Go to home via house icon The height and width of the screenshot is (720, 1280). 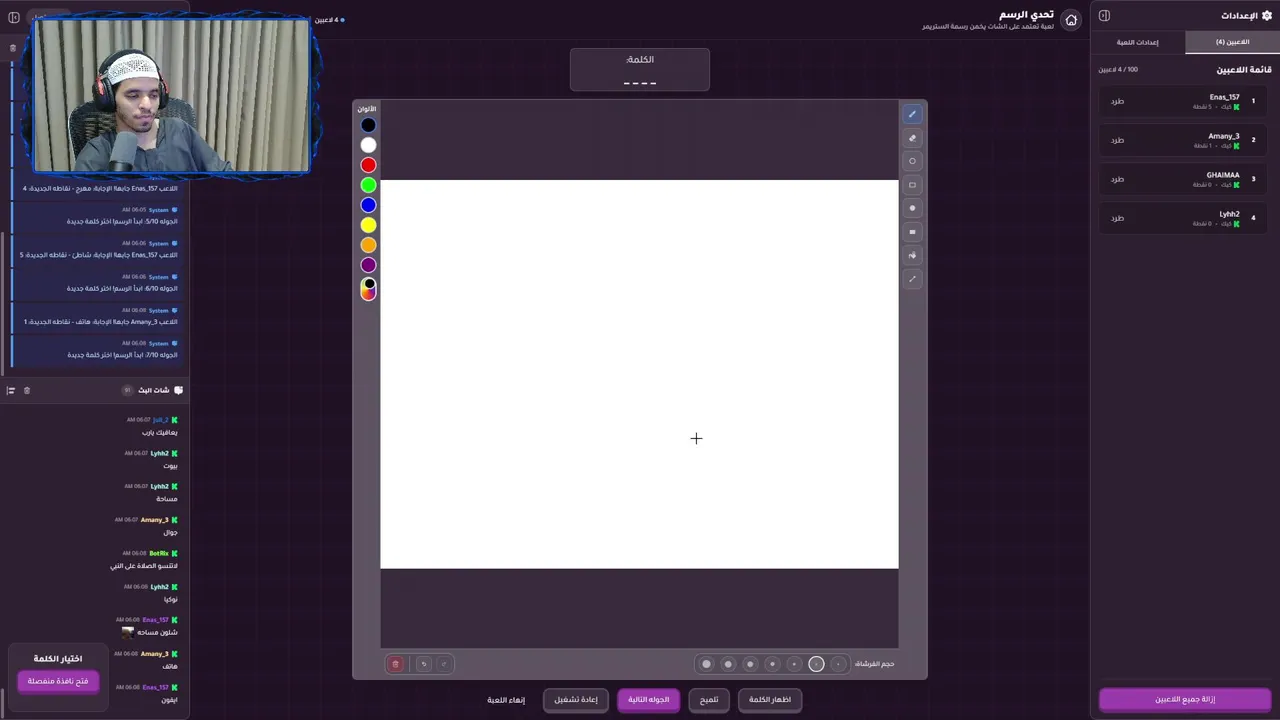point(1071,20)
